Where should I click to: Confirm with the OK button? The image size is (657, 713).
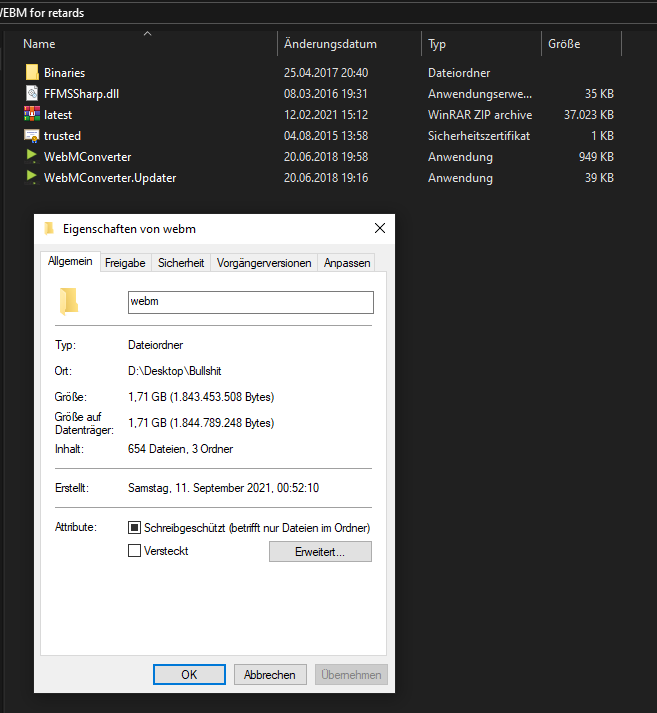coord(189,674)
